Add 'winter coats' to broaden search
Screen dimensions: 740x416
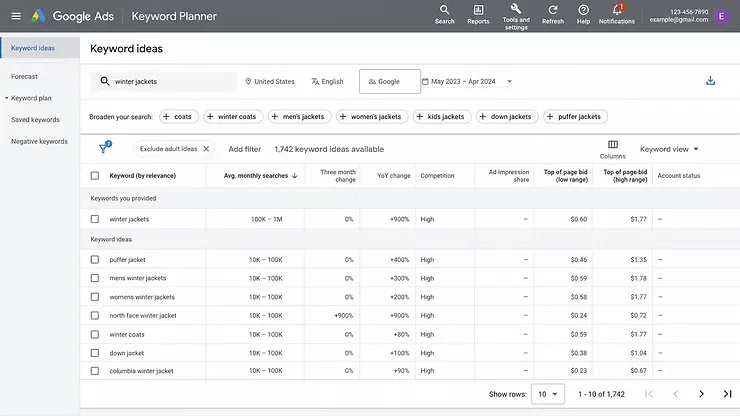click(x=233, y=117)
